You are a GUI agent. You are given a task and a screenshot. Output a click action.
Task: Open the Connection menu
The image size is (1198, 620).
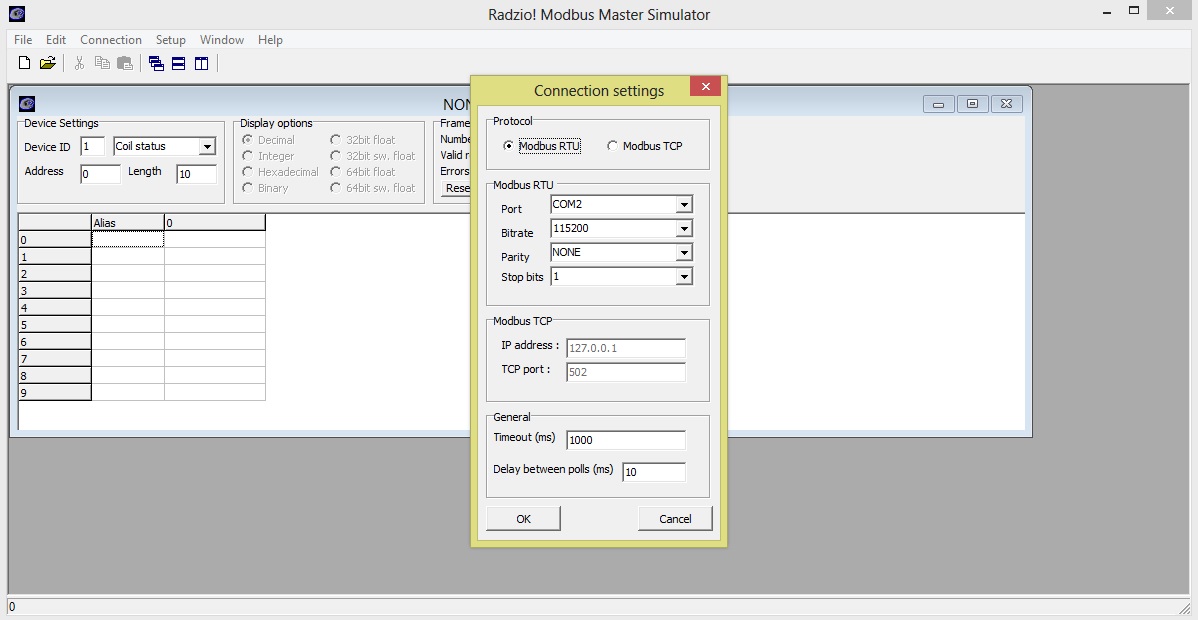coord(111,40)
